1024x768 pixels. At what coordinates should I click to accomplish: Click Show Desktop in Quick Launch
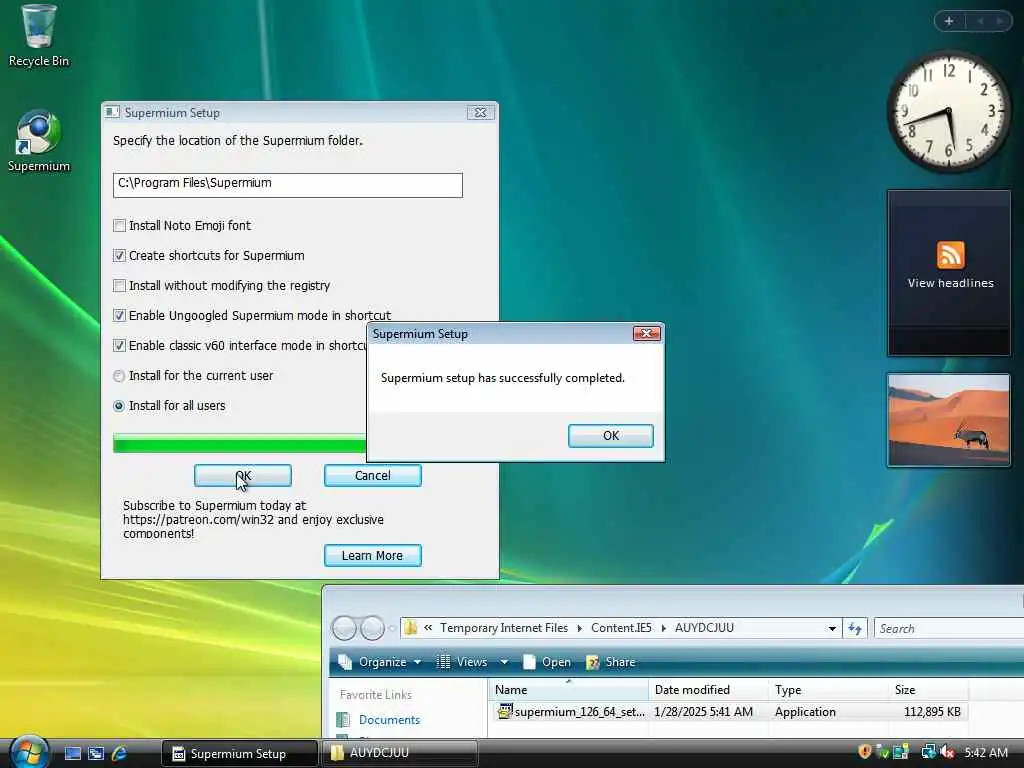pyautogui.click(x=72, y=753)
